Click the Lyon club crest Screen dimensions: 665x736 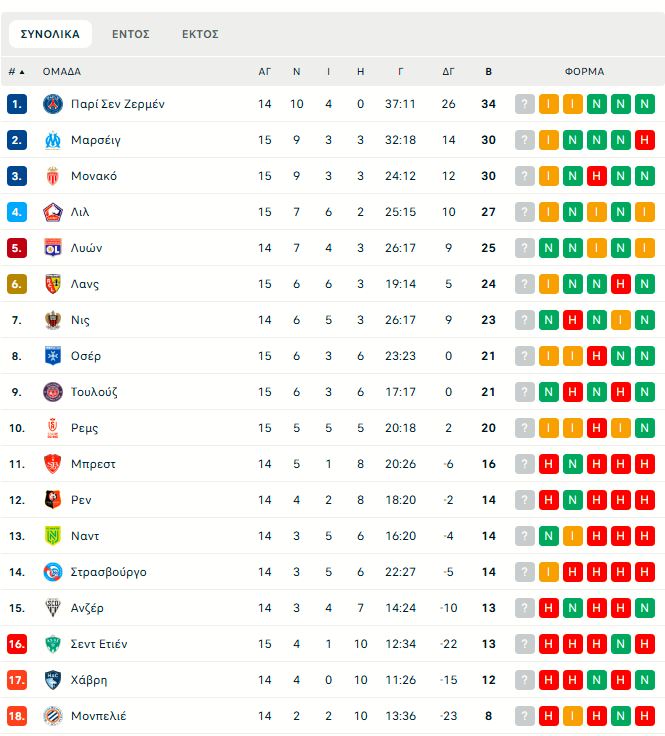(53, 248)
